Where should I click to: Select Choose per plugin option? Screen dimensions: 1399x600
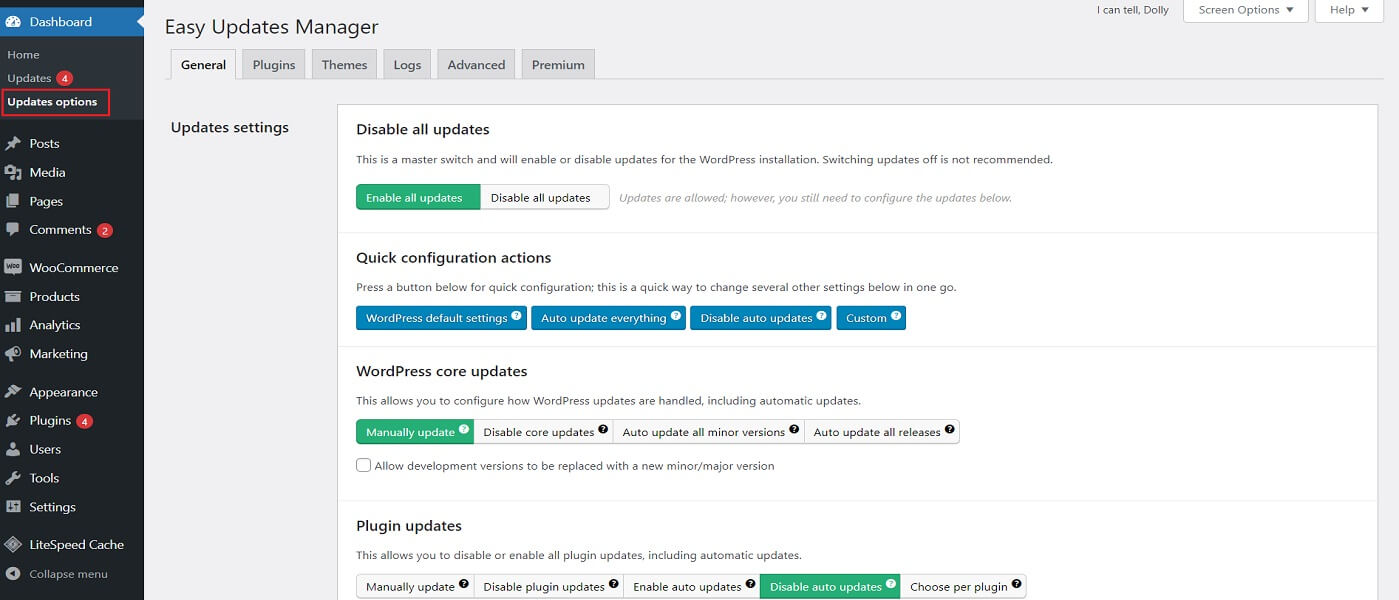963,586
